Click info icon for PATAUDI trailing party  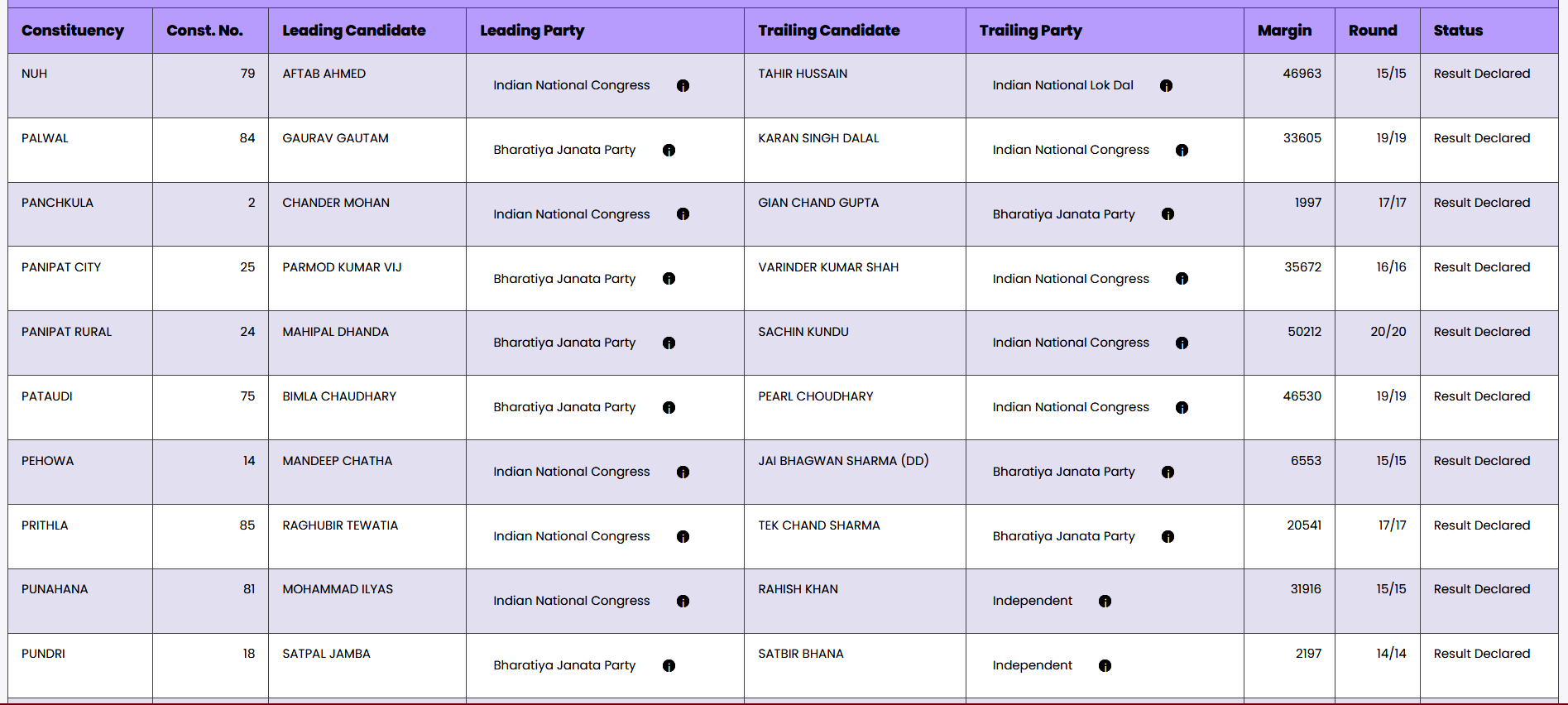[x=1182, y=408]
